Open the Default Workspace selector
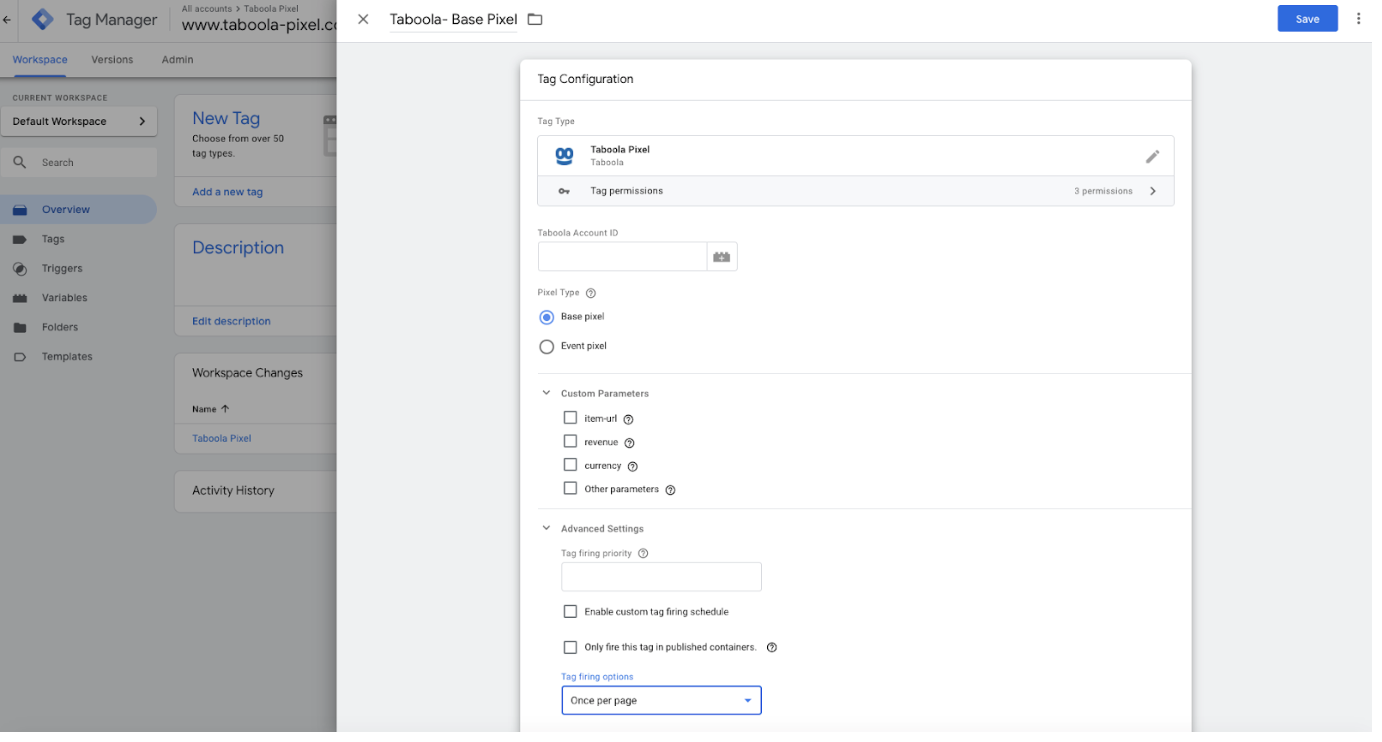Screen dimensions: 1382x742 [x=79, y=121]
